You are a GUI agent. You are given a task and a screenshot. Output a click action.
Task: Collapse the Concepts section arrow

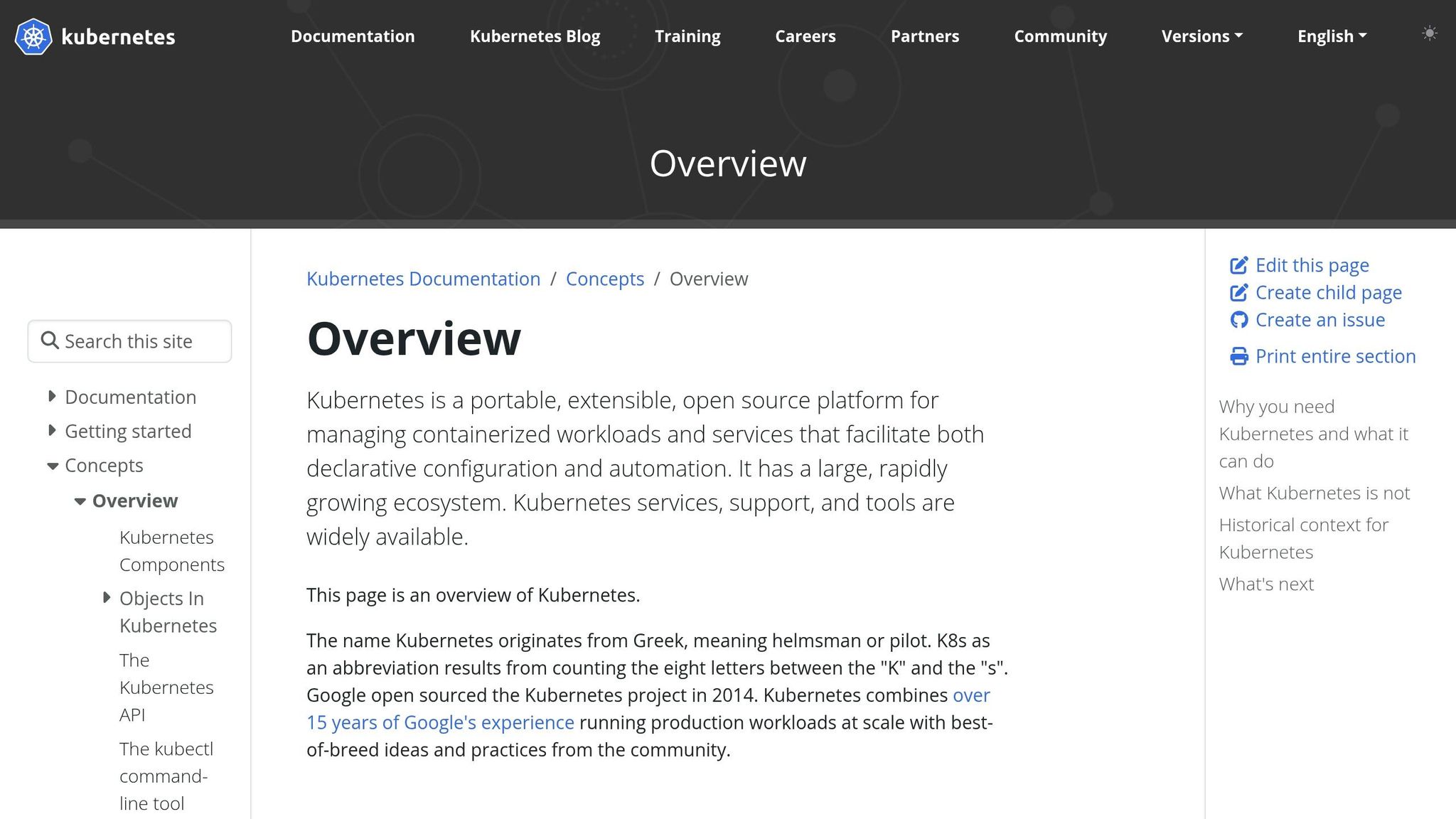[53, 466]
